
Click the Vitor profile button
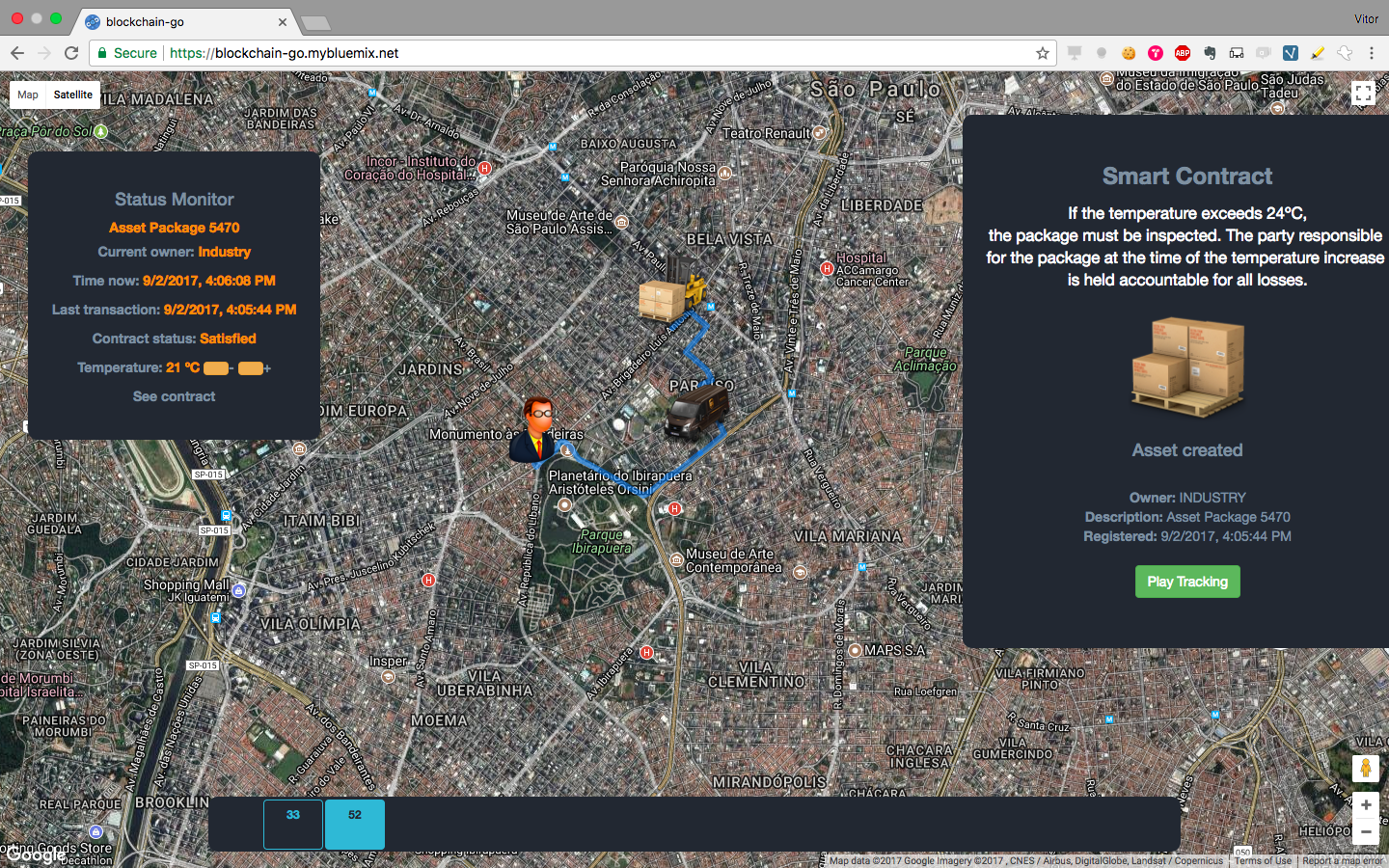(x=1366, y=19)
